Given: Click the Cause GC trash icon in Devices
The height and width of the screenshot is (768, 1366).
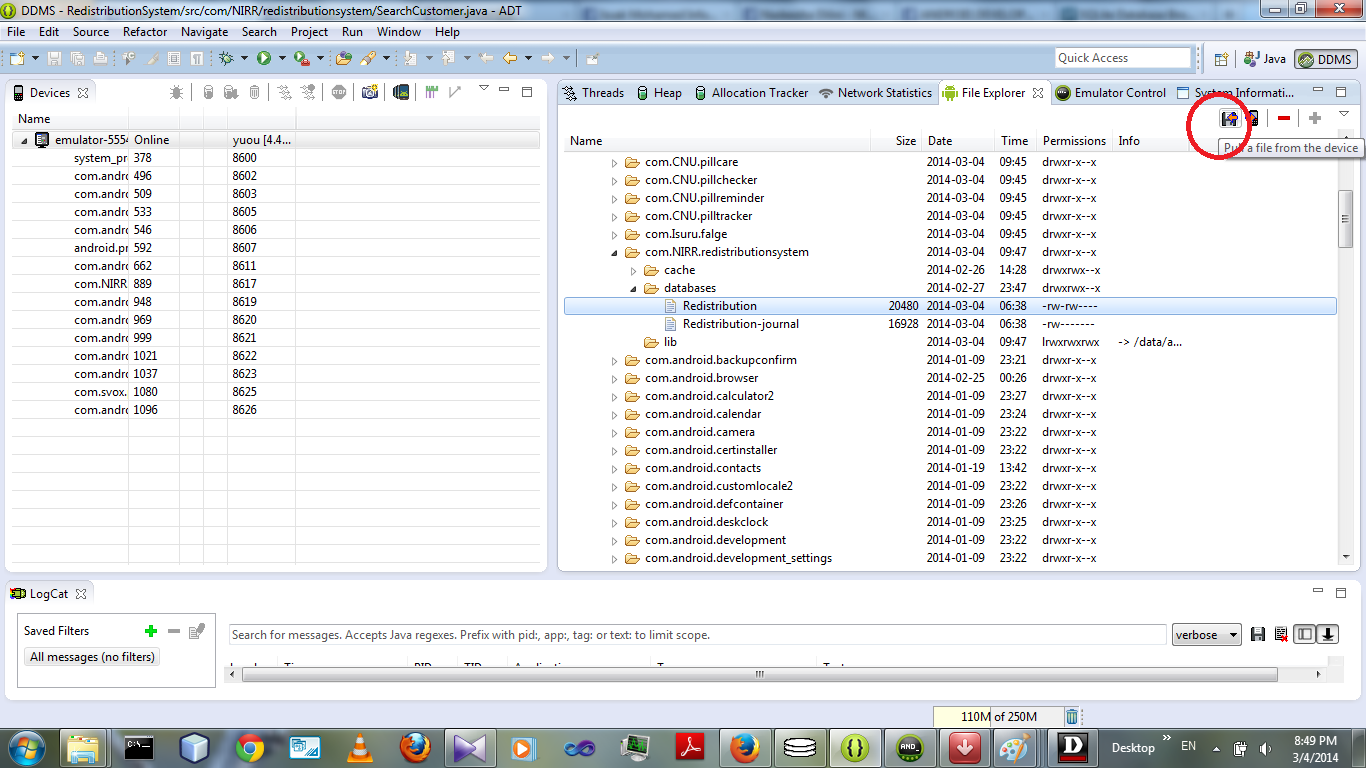Looking at the screenshot, I should tap(254, 92).
